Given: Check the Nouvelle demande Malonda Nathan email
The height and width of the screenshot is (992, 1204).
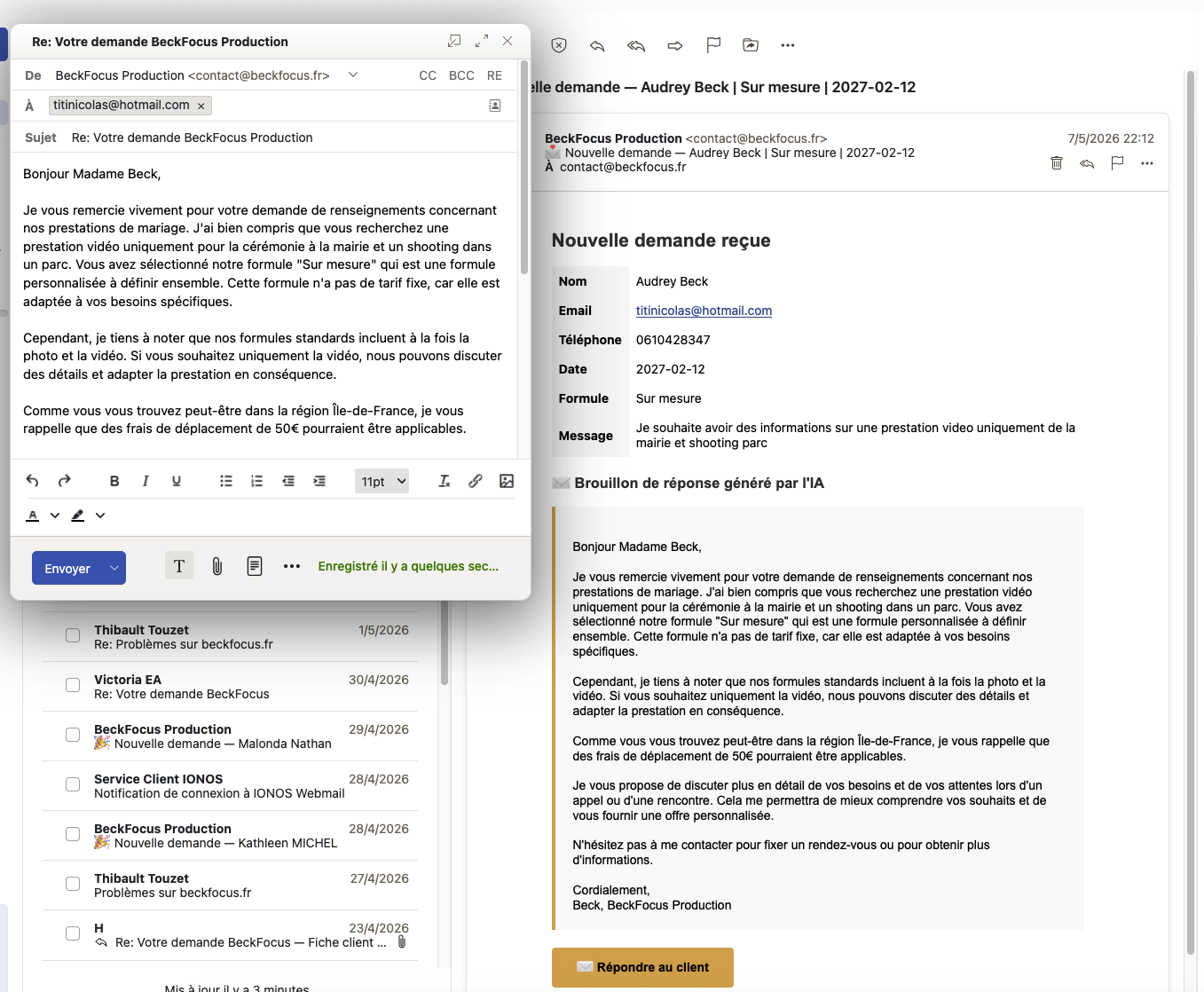Looking at the screenshot, I should pos(73,735).
